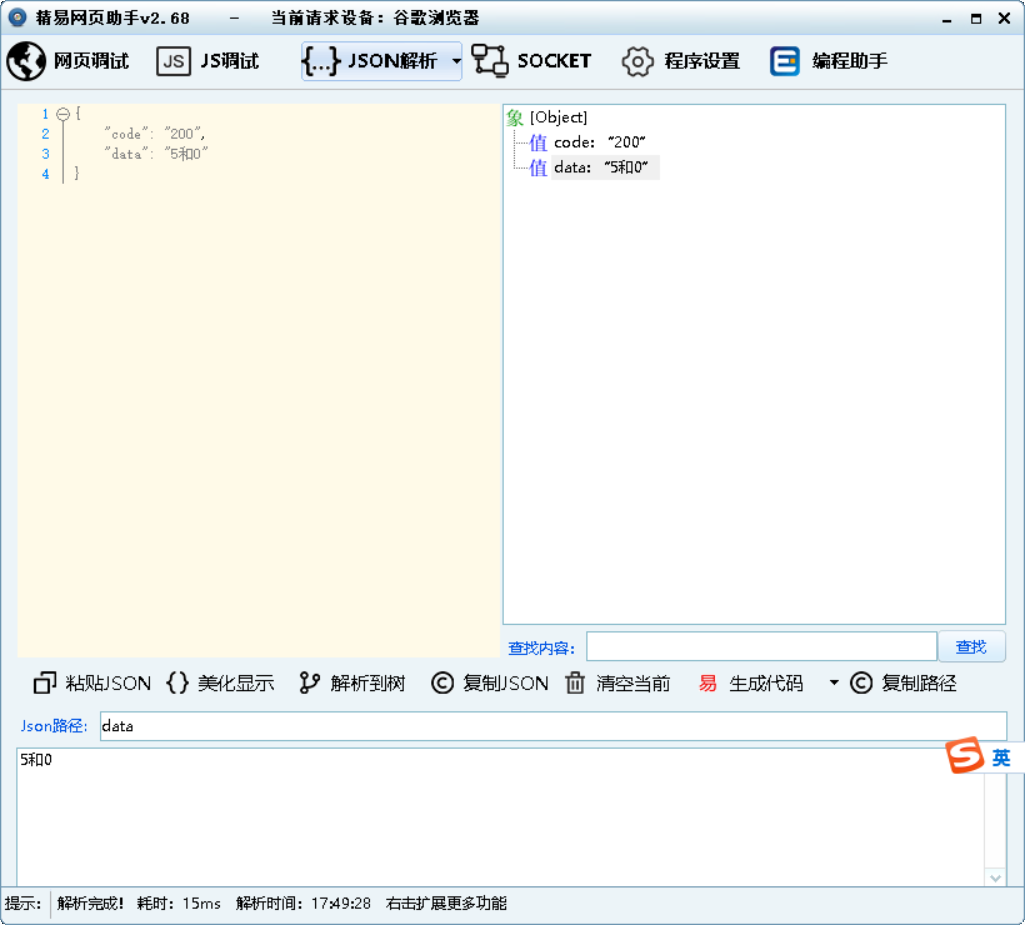Open the 网页调试 globe icon

click(x=27, y=61)
